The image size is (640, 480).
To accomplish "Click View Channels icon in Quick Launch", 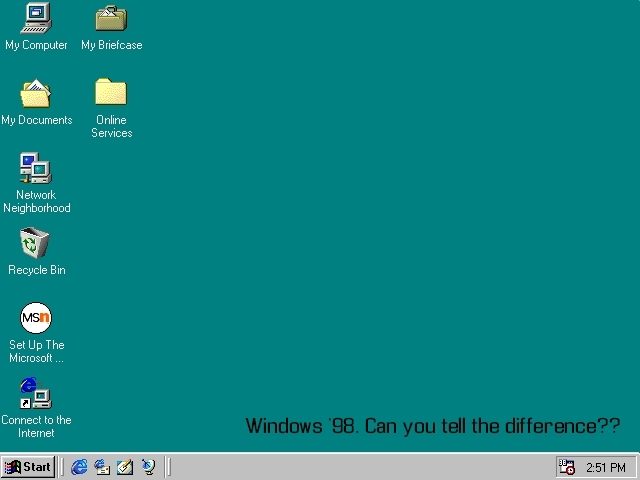I will [x=148, y=467].
